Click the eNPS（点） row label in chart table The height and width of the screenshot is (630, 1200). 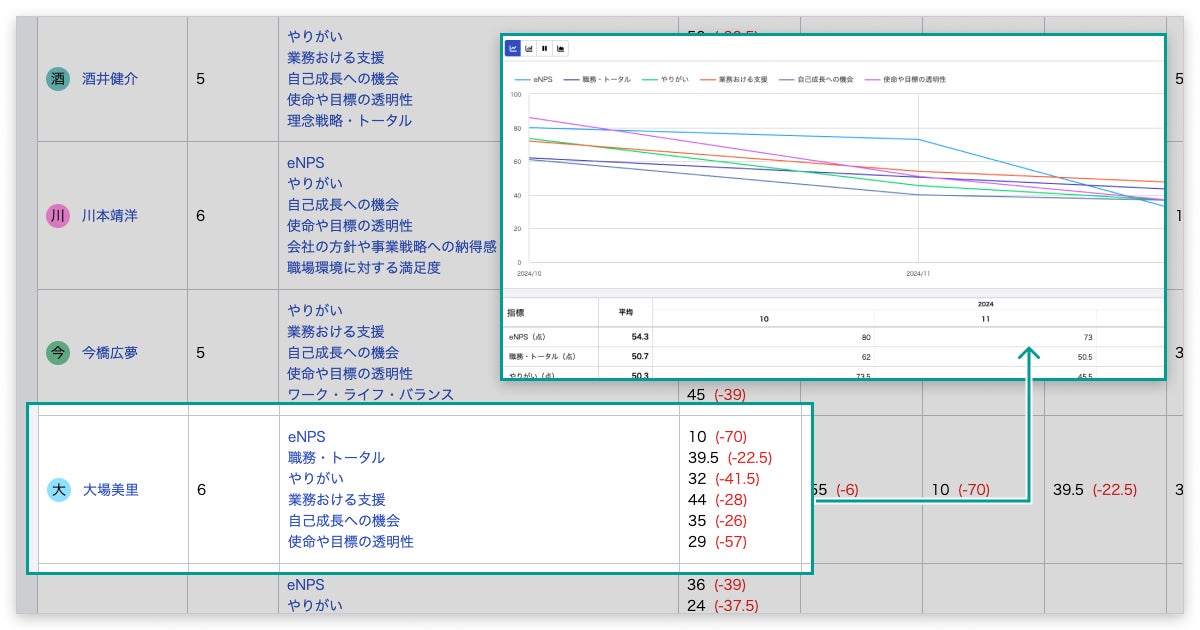(x=529, y=337)
